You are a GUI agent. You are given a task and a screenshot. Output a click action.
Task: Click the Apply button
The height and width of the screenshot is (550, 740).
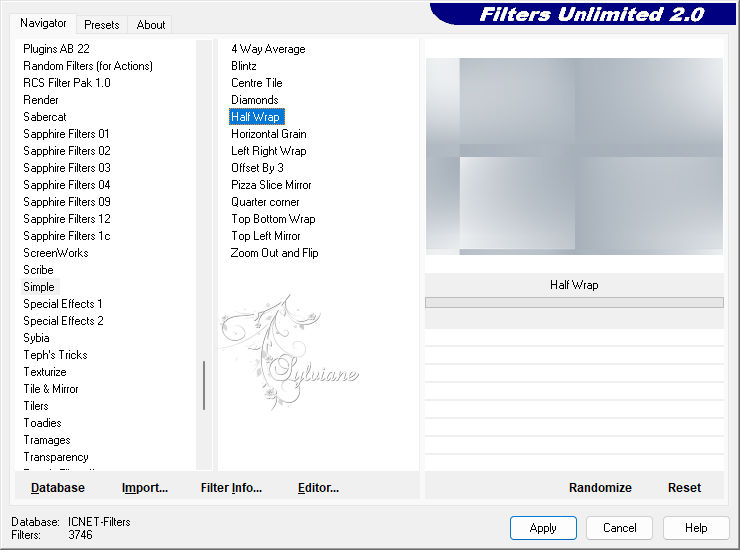pyautogui.click(x=543, y=528)
